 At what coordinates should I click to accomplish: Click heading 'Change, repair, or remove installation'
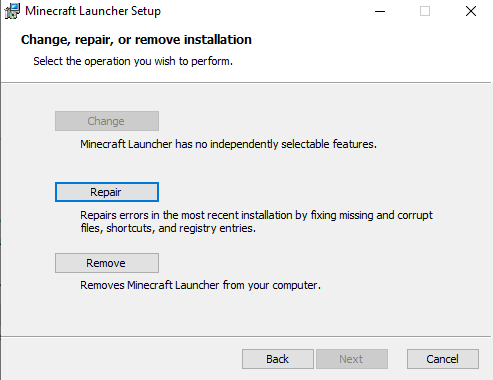click(x=136, y=40)
